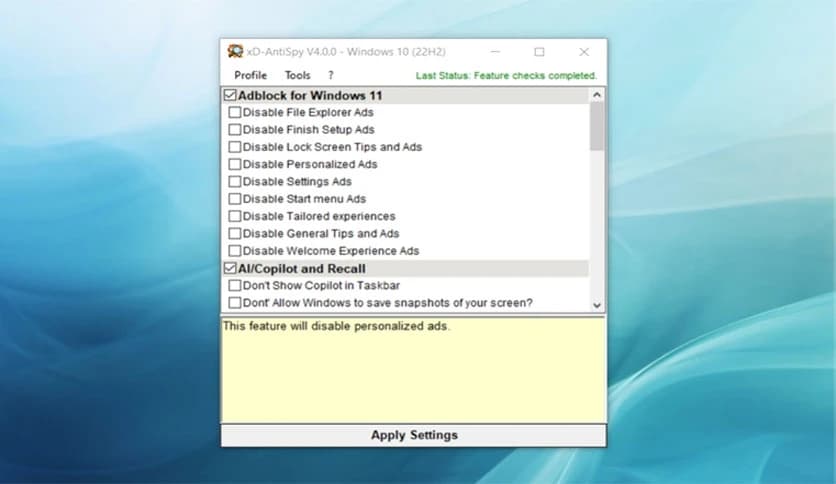This screenshot has width=836, height=484.
Task: Click the scrollbar up arrow in feature list
Action: 597,95
